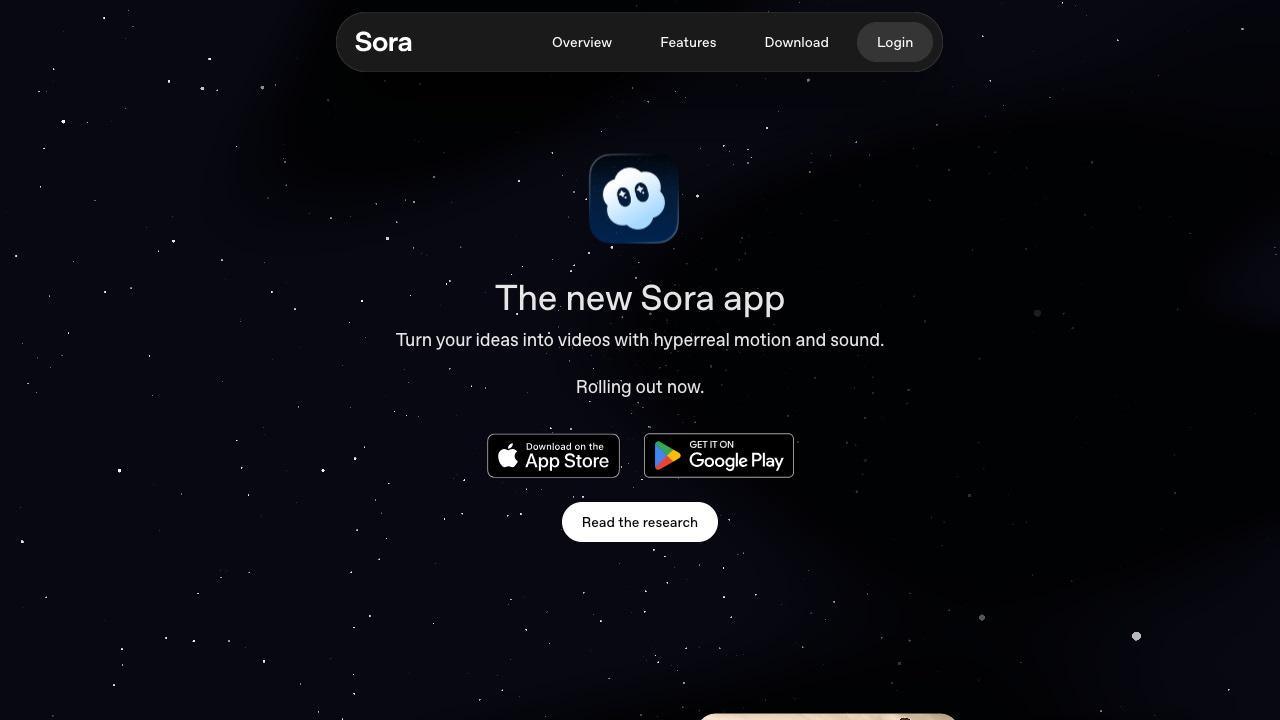The width and height of the screenshot is (1280, 720).
Task: Click the GET IT ON caption
Action: click(x=711, y=444)
